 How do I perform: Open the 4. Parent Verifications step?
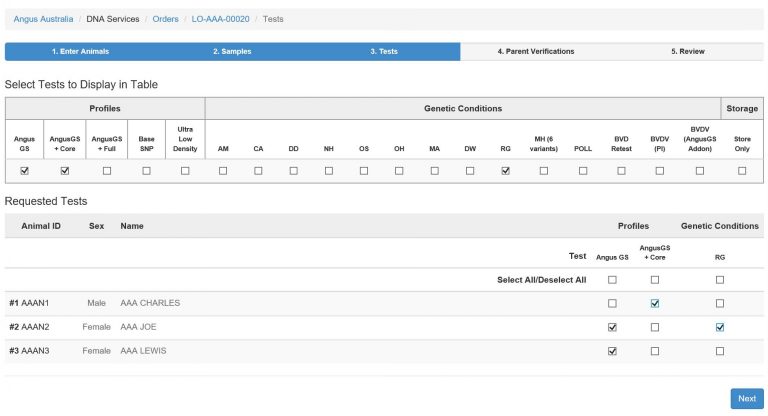(x=536, y=51)
